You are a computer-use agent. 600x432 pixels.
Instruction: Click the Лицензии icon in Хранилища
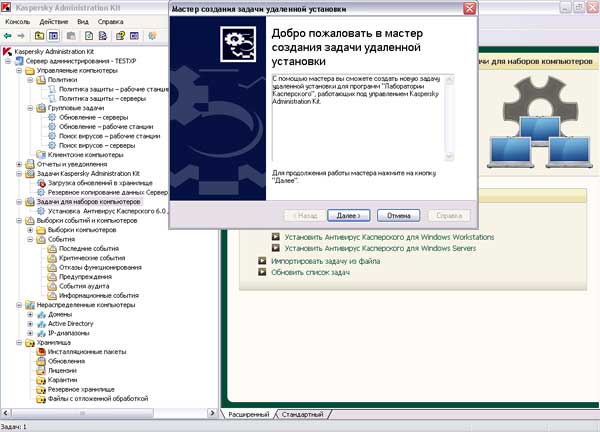tap(41, 370)
